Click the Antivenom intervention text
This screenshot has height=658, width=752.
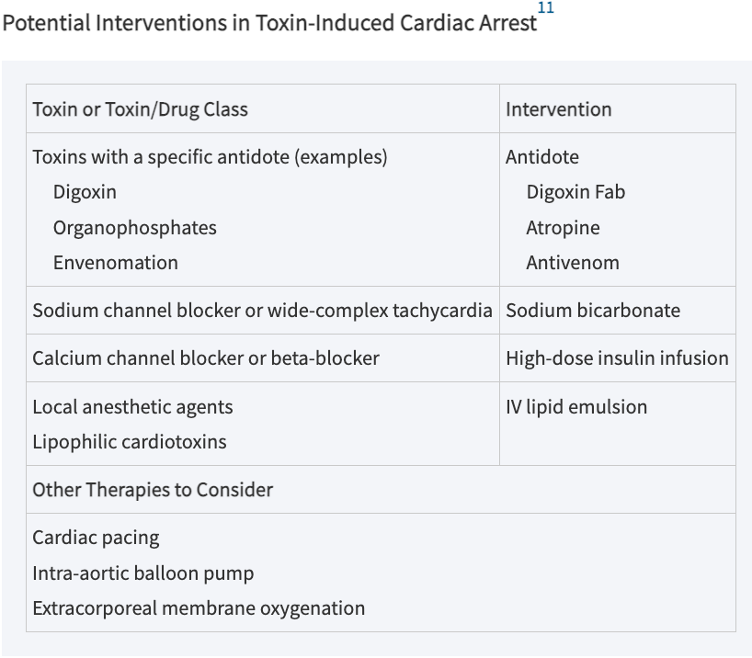tap(573, 263)
